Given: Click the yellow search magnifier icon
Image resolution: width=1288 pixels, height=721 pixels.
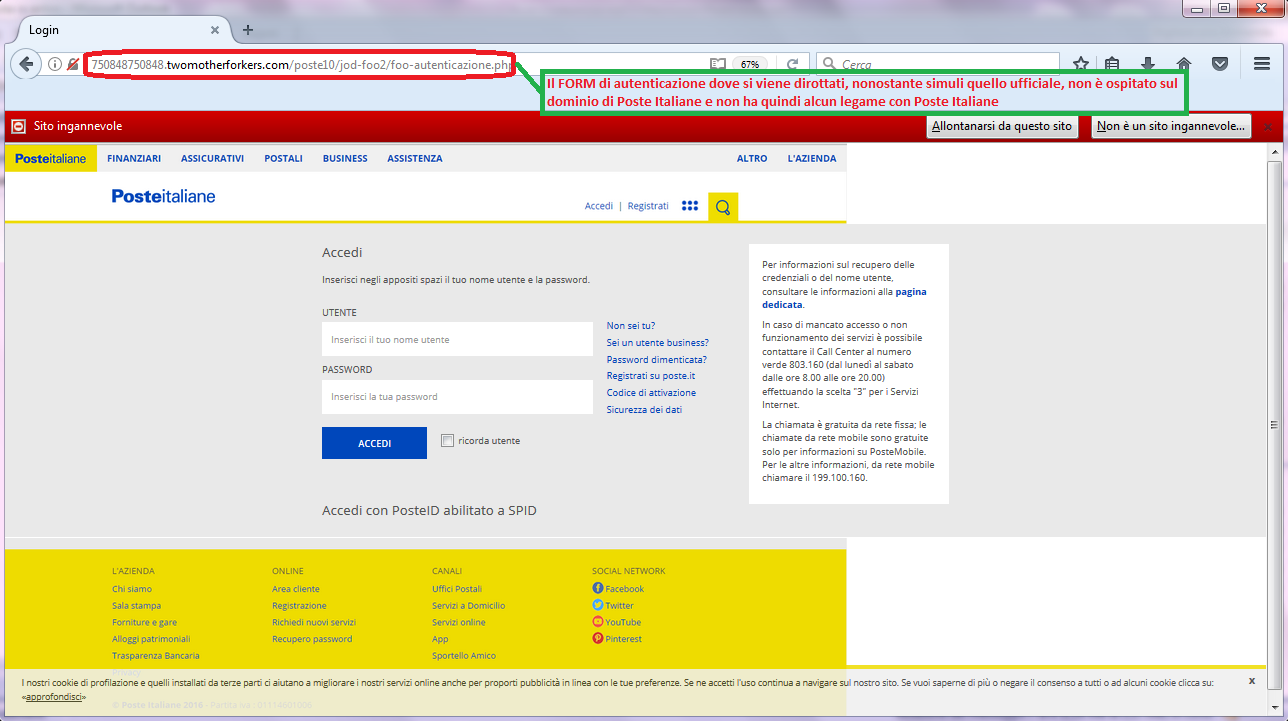Looking at the screenshot, I should coord(723,207).
